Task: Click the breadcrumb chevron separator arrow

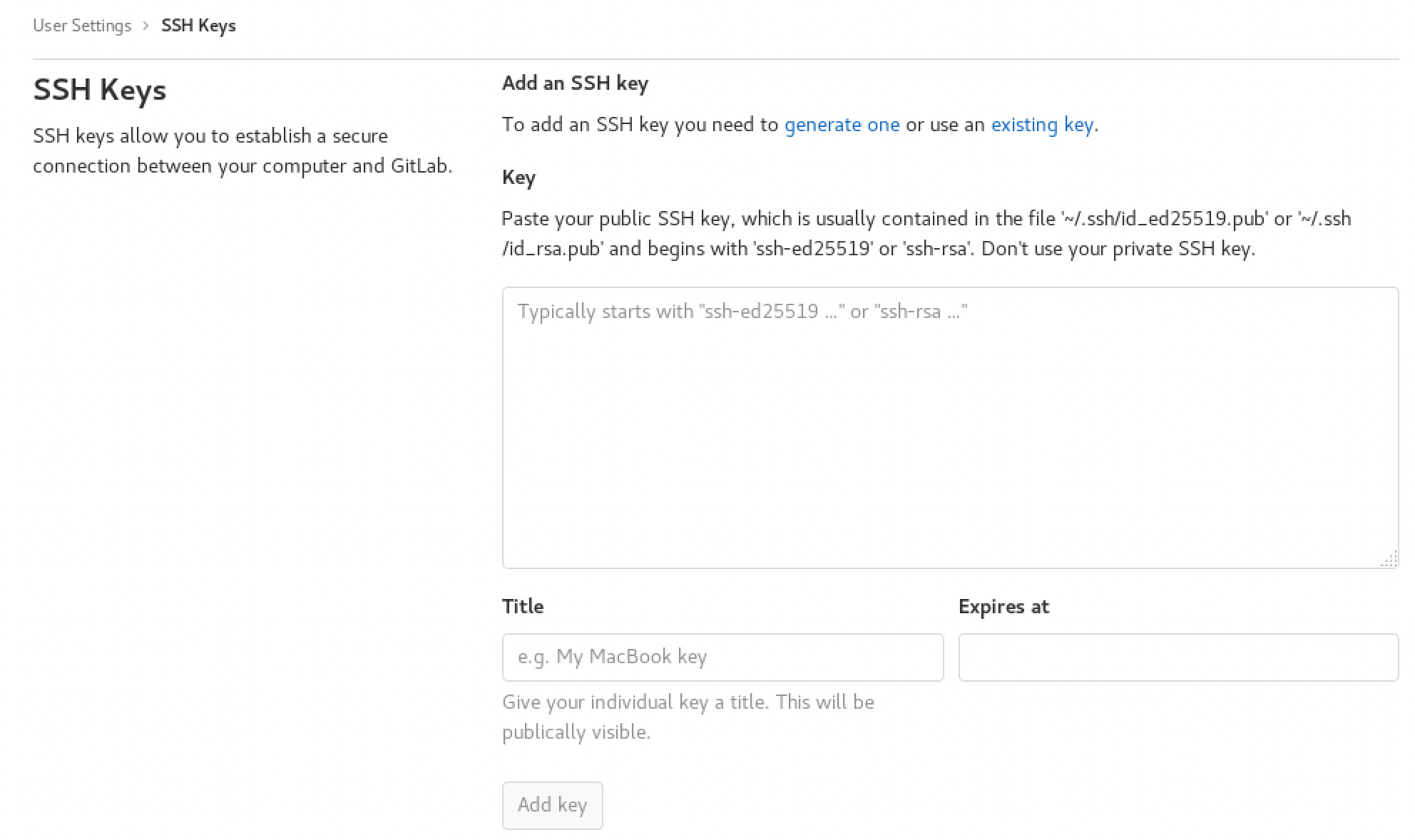Action: [x=145, y=26]
